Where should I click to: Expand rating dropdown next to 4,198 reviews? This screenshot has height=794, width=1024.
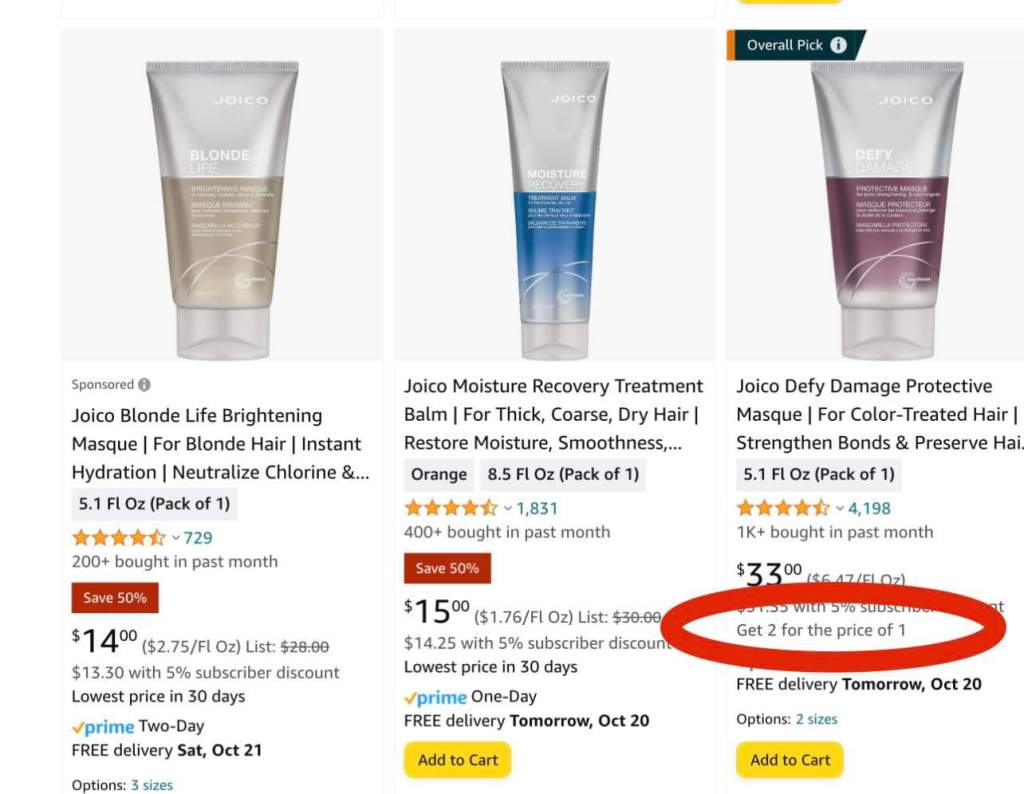(x=839, y=508)
